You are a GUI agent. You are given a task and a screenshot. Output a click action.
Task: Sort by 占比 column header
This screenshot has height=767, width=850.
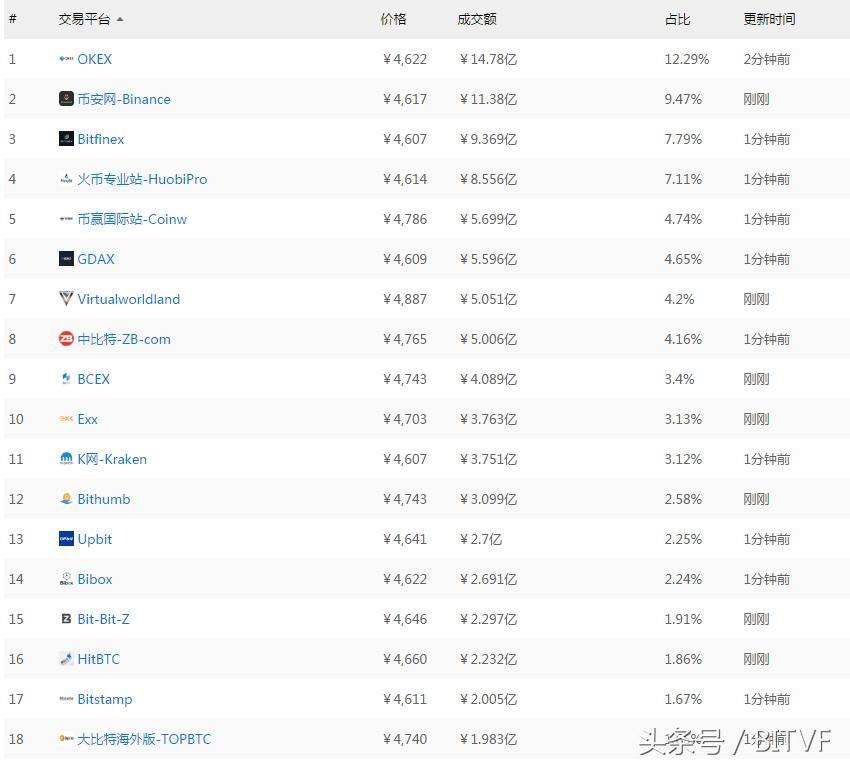(x=678, y=20)
